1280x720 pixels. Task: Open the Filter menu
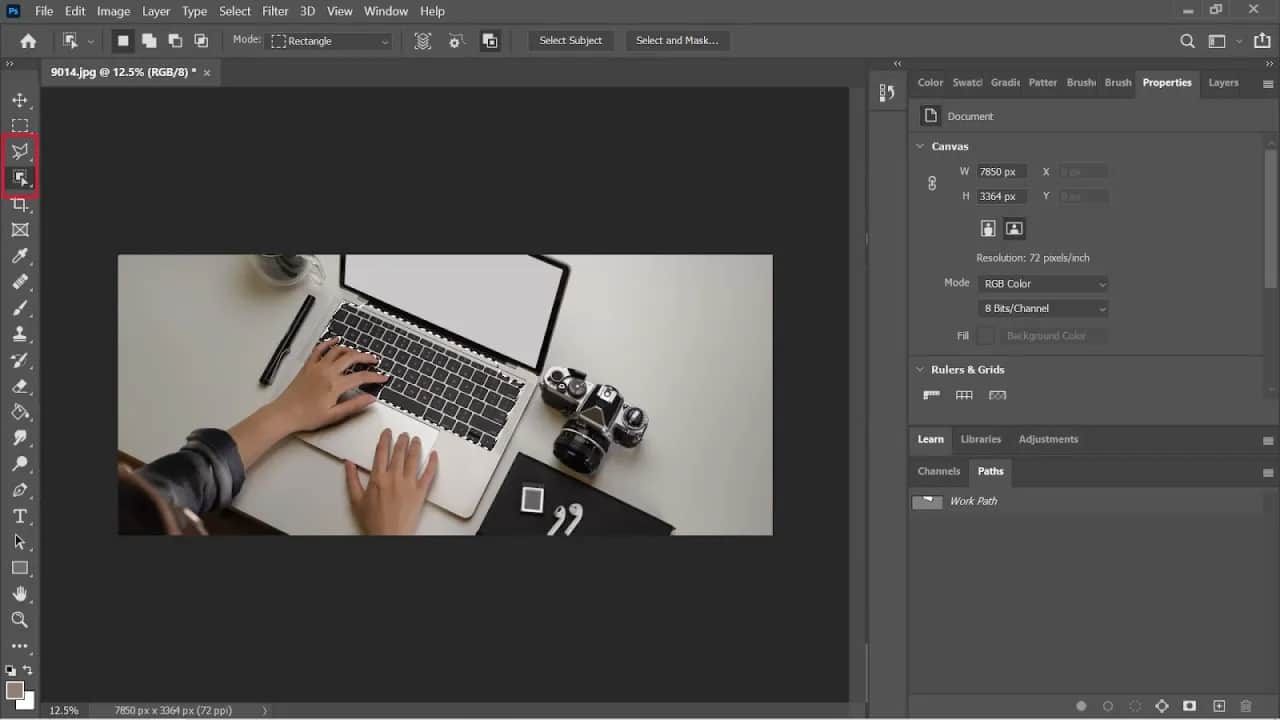(x=274, y=11)
